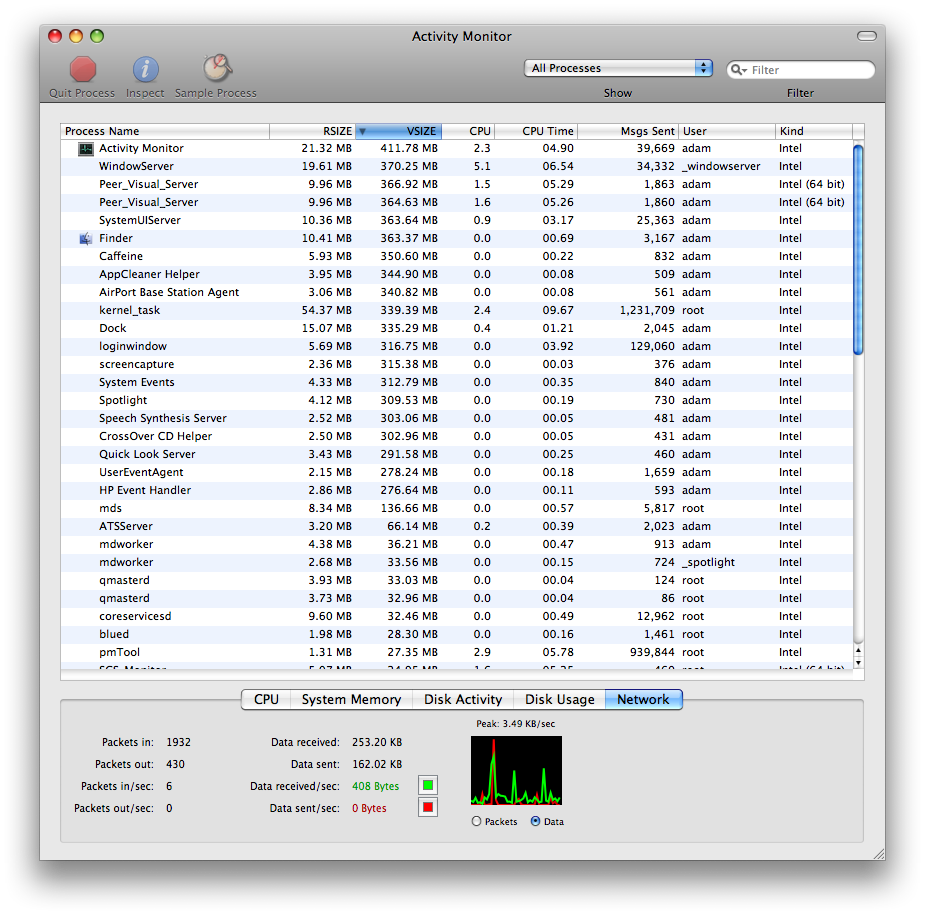
Task: Sort by CPU Time column header
Action: tap(536, 132)
